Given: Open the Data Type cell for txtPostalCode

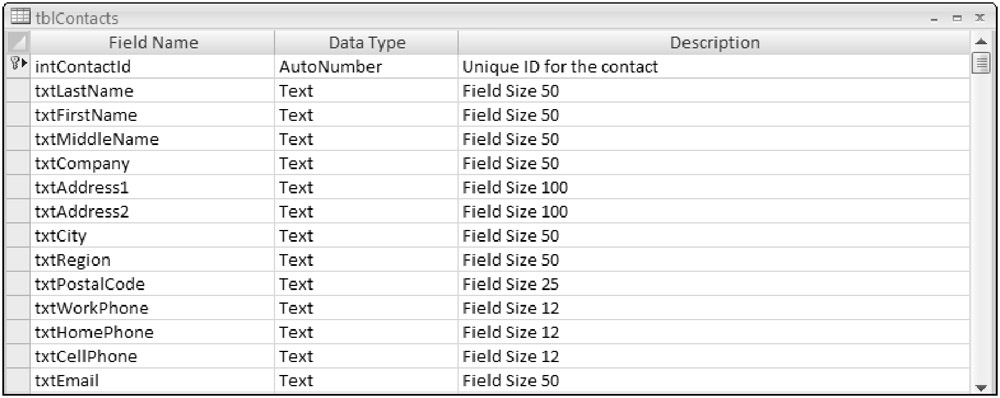Looking at the screenshot, I should click(x=366, y=284).
